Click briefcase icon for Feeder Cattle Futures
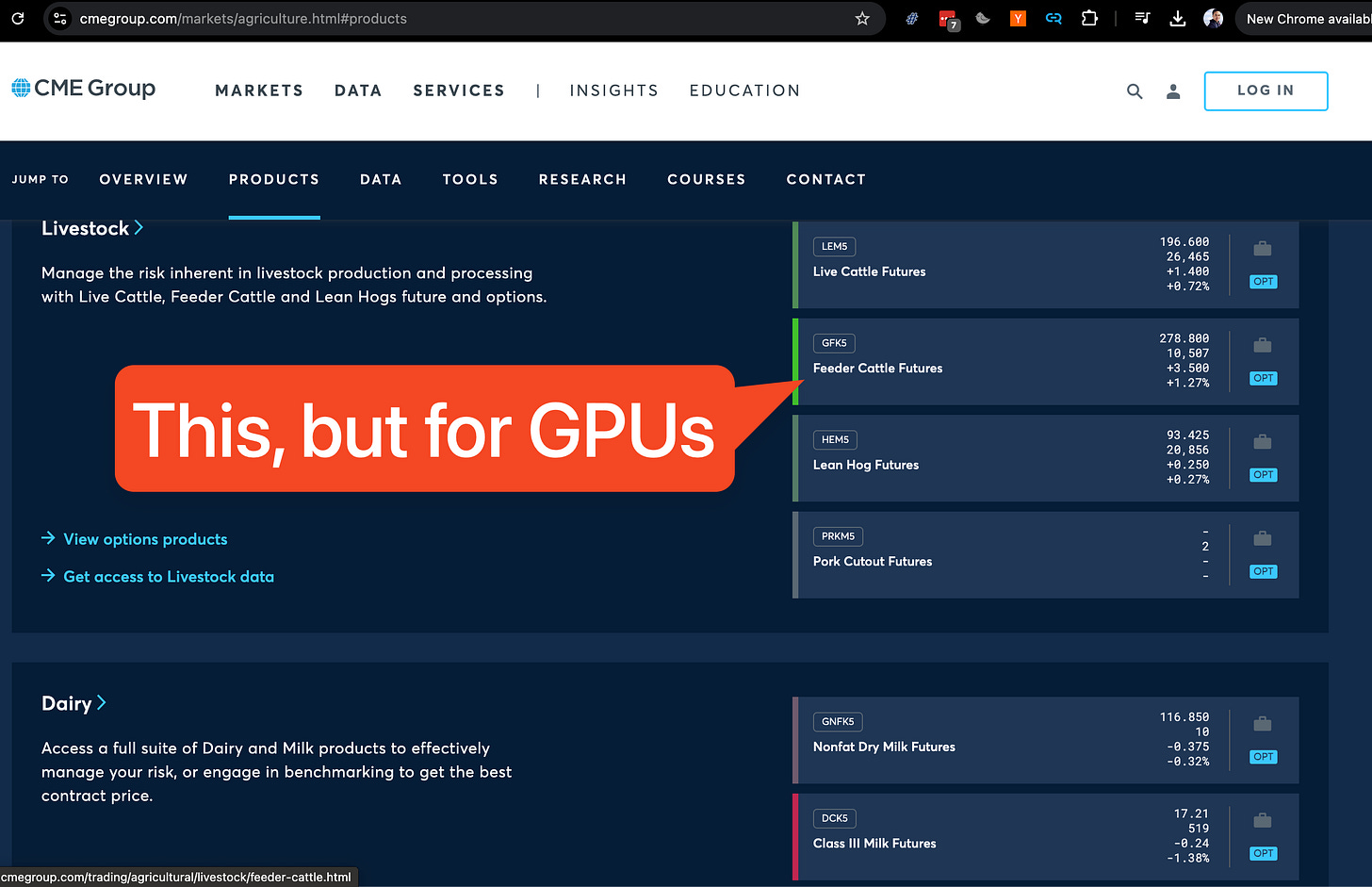The width and height of the screenshot is (1372, 887). tap(1263, 346)
